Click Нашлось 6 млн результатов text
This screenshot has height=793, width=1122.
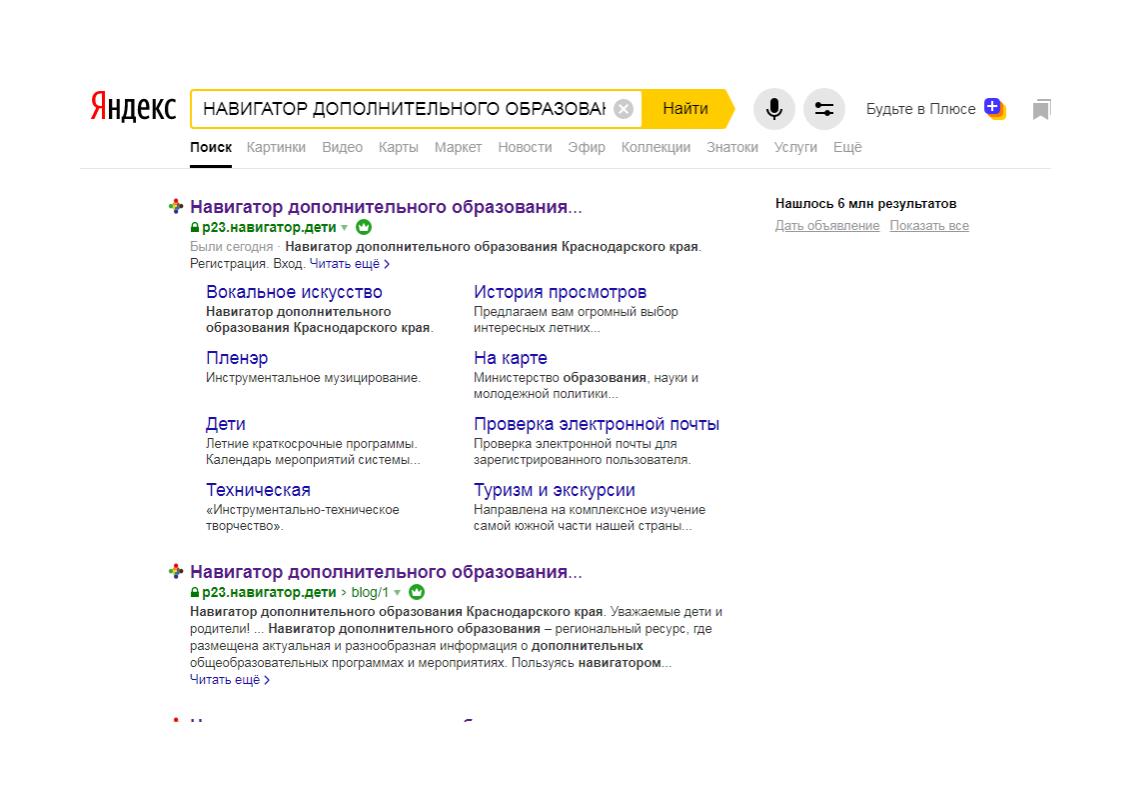866,204
